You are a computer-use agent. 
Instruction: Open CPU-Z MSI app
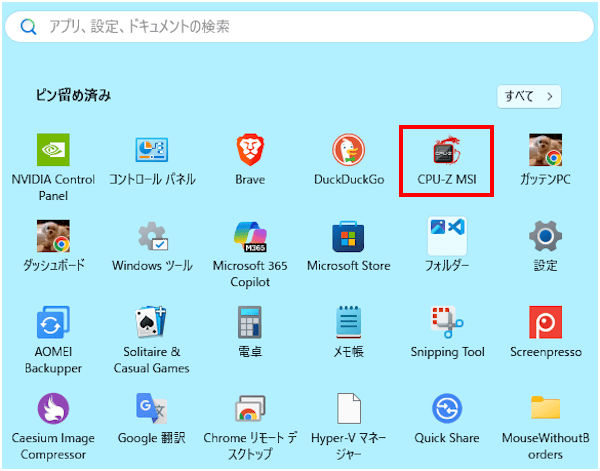pyautogui.click(x=447, y=150)
